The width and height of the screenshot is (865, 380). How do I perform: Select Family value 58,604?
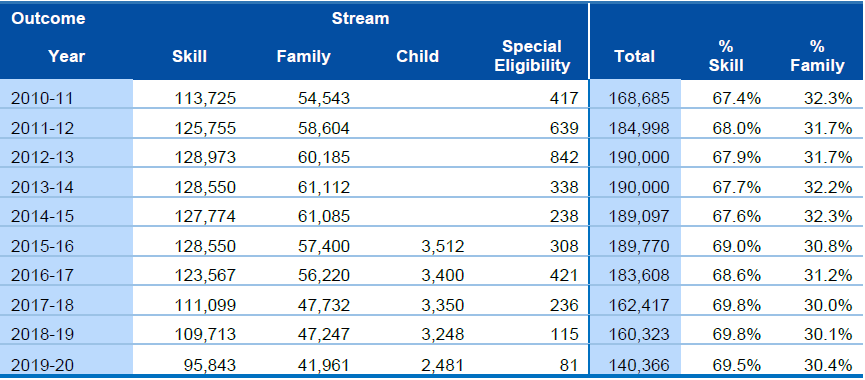(x=324, y=128)
